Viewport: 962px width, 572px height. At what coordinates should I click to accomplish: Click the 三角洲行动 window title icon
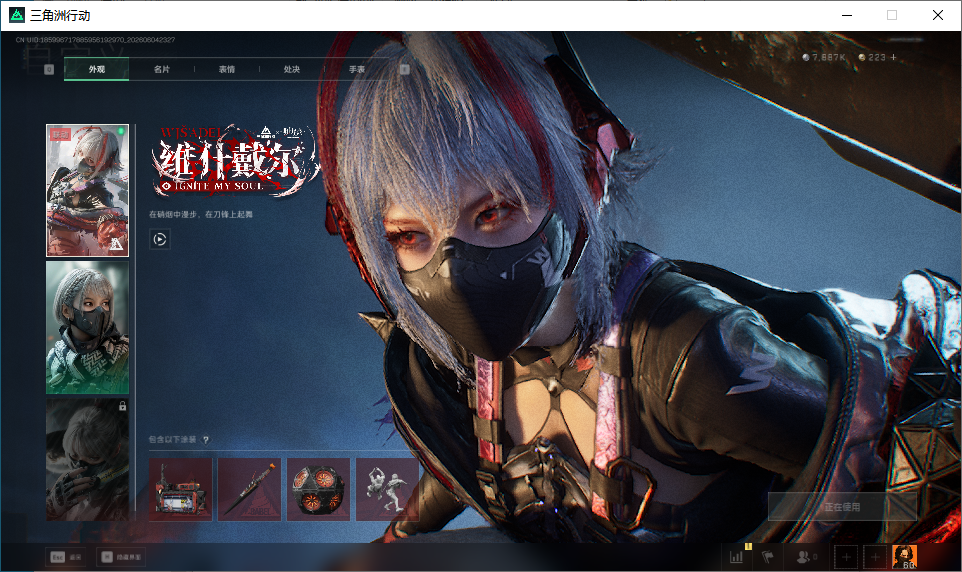[x=17, y=15]
